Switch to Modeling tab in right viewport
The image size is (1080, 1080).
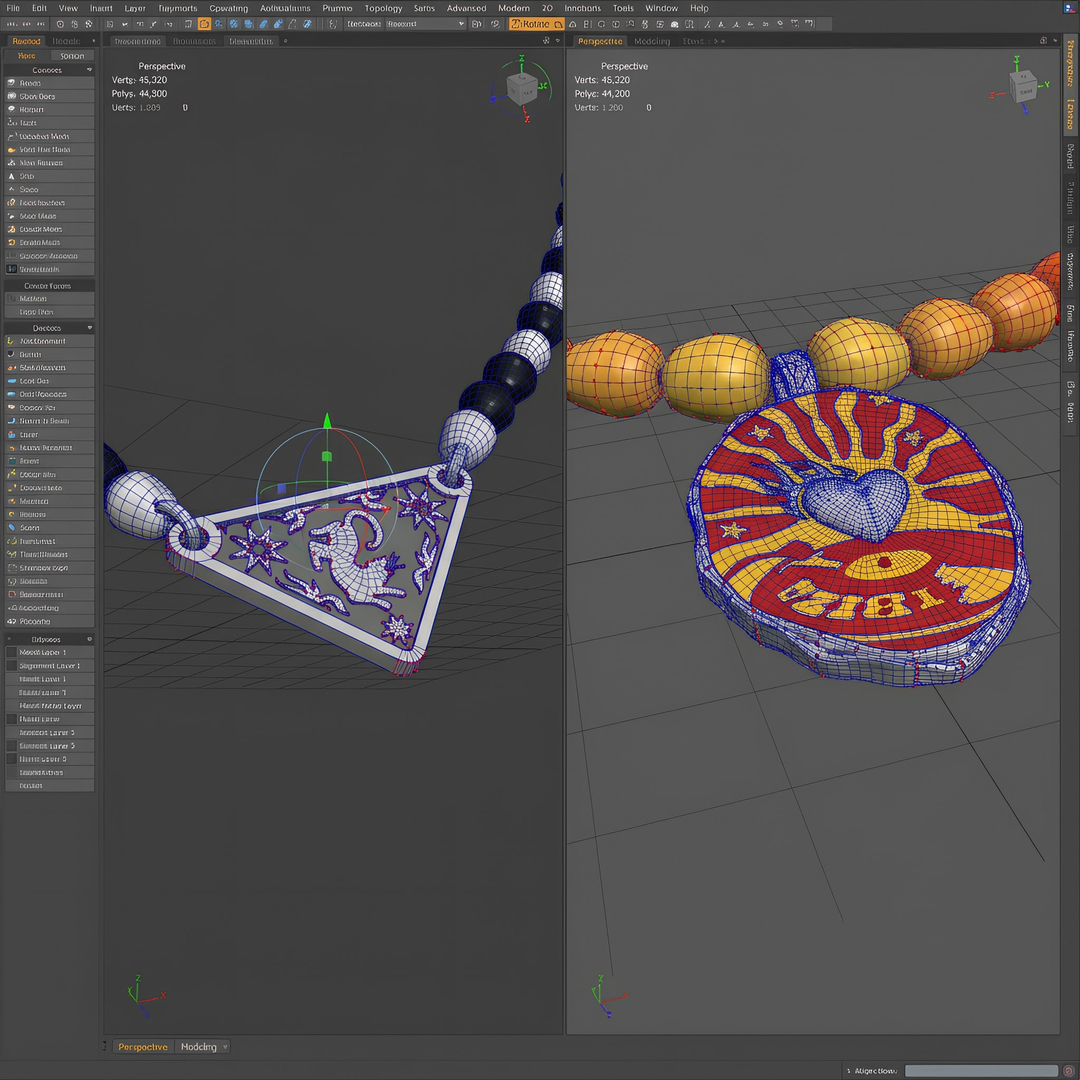coord(652,41)
